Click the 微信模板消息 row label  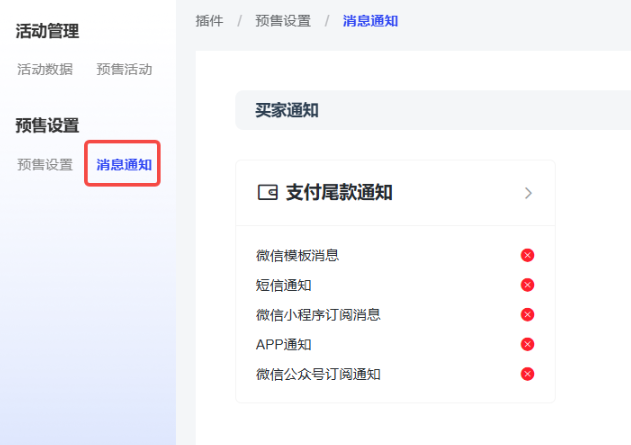click(x=297, y=255)
